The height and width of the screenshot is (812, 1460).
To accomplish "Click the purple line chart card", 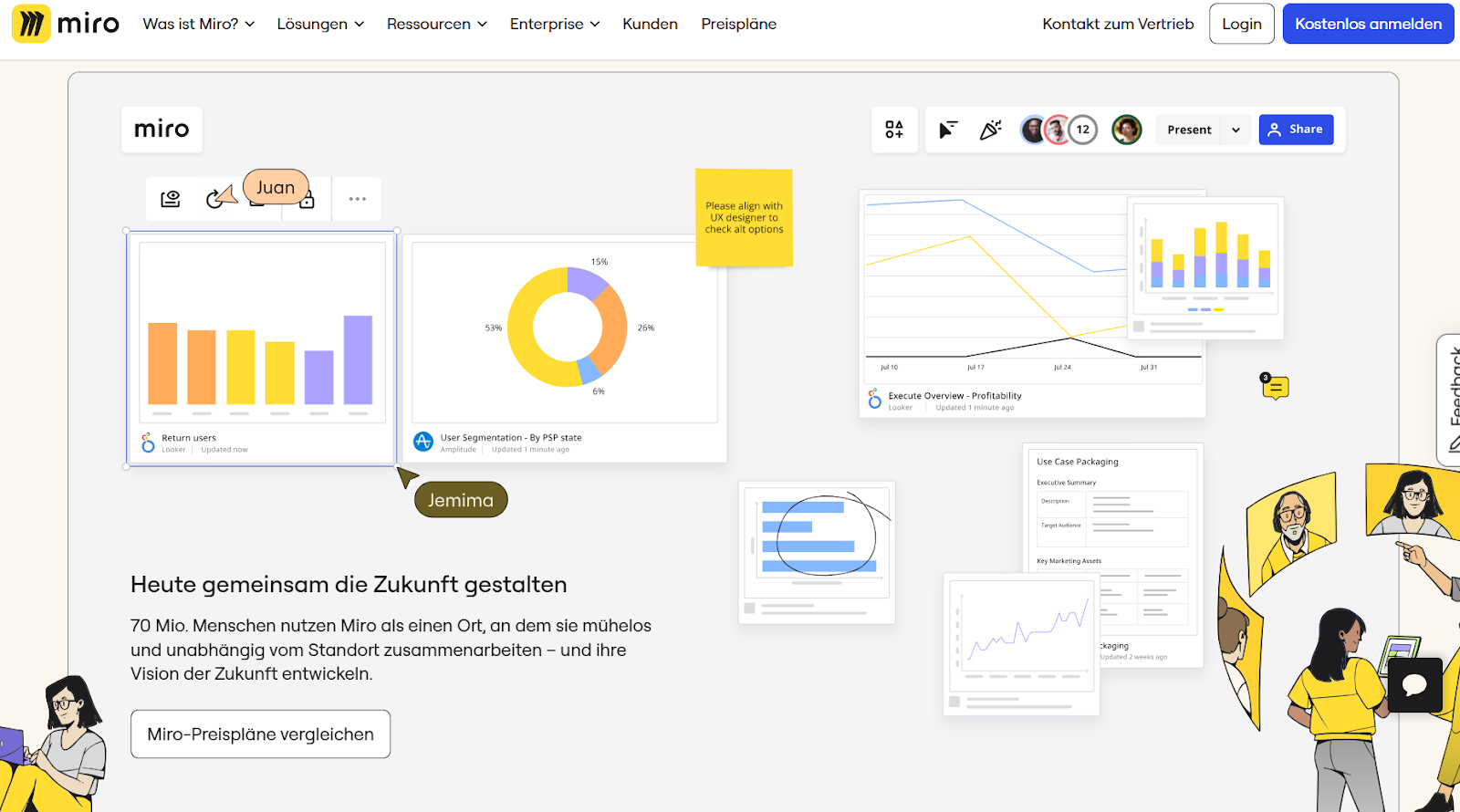I will coord(1021,644).
